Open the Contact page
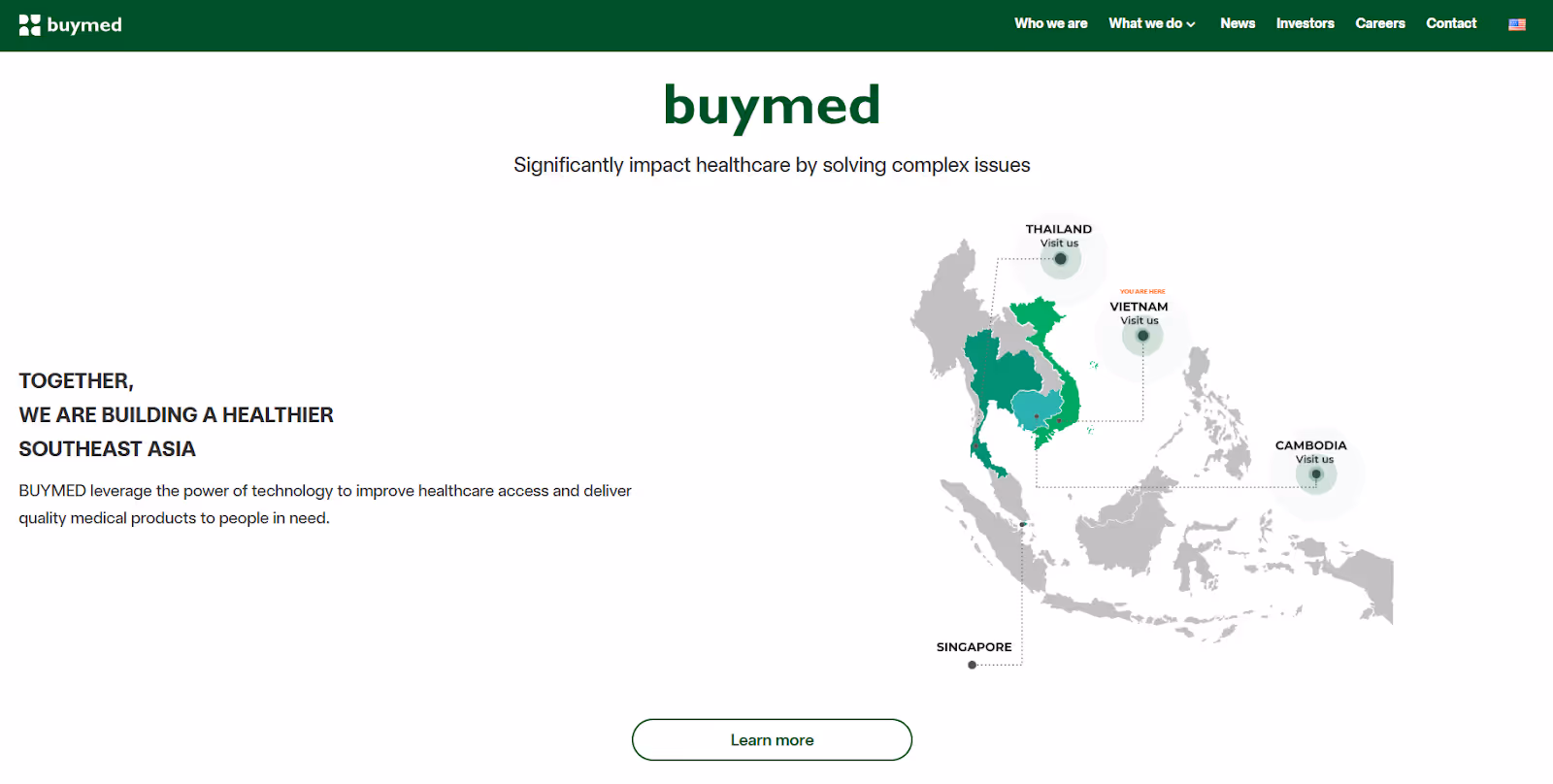This screenshot has height=784, width=1553. pyautogui.click(x=1451, y=23)
